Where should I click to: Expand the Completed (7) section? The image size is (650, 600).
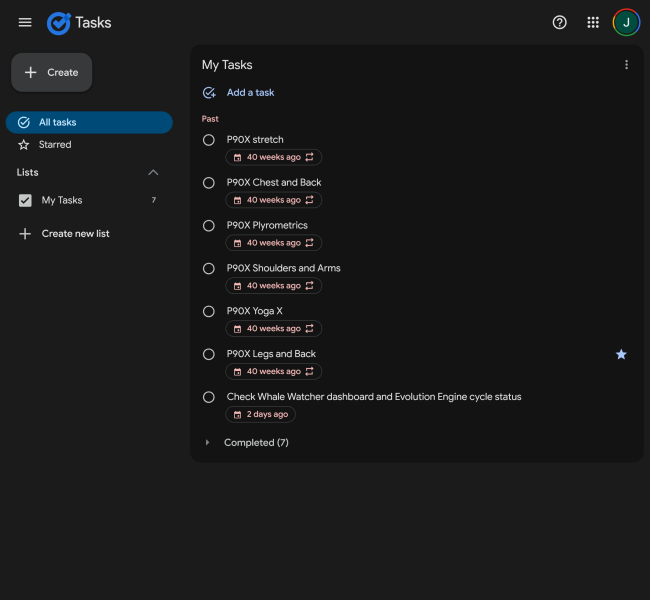[208, 442]
